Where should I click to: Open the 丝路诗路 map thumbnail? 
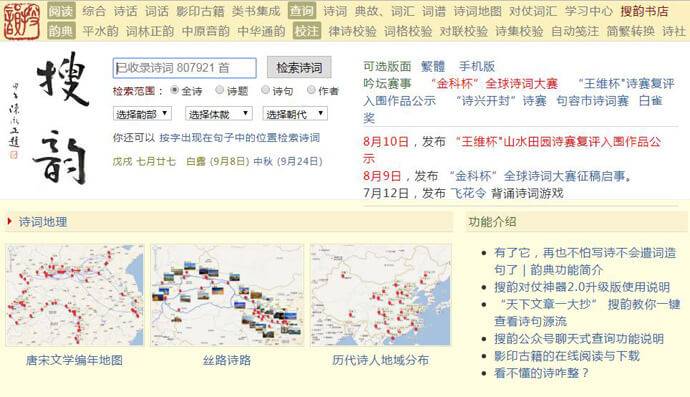click(x=227, y=295)
